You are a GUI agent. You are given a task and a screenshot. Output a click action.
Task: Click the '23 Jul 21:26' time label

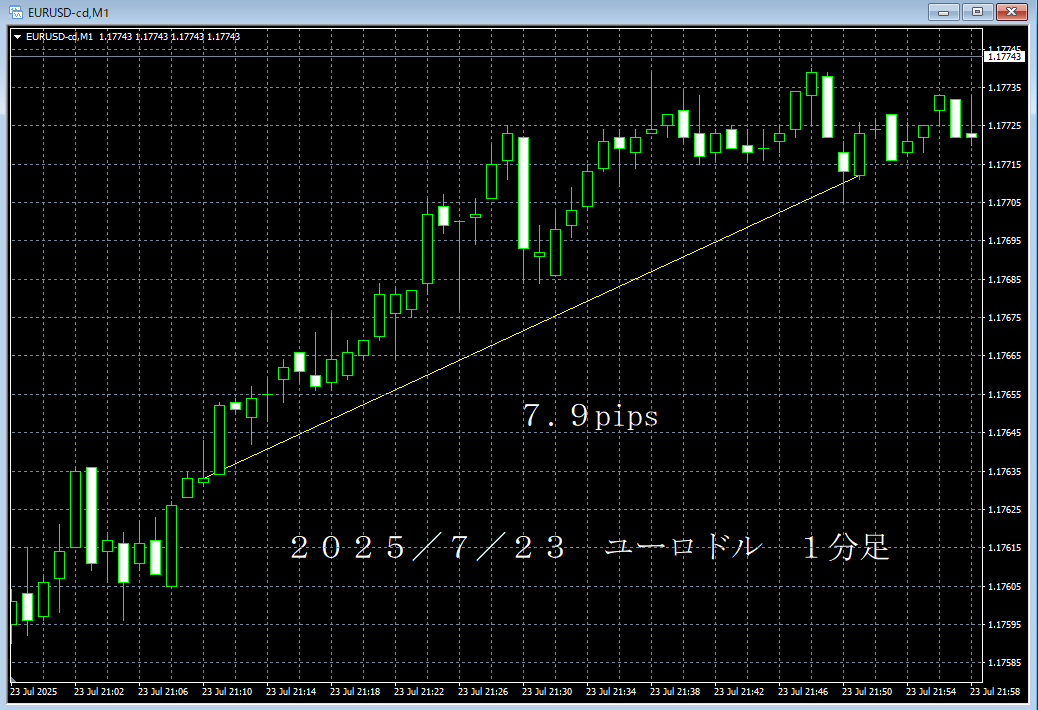(483, 691)
